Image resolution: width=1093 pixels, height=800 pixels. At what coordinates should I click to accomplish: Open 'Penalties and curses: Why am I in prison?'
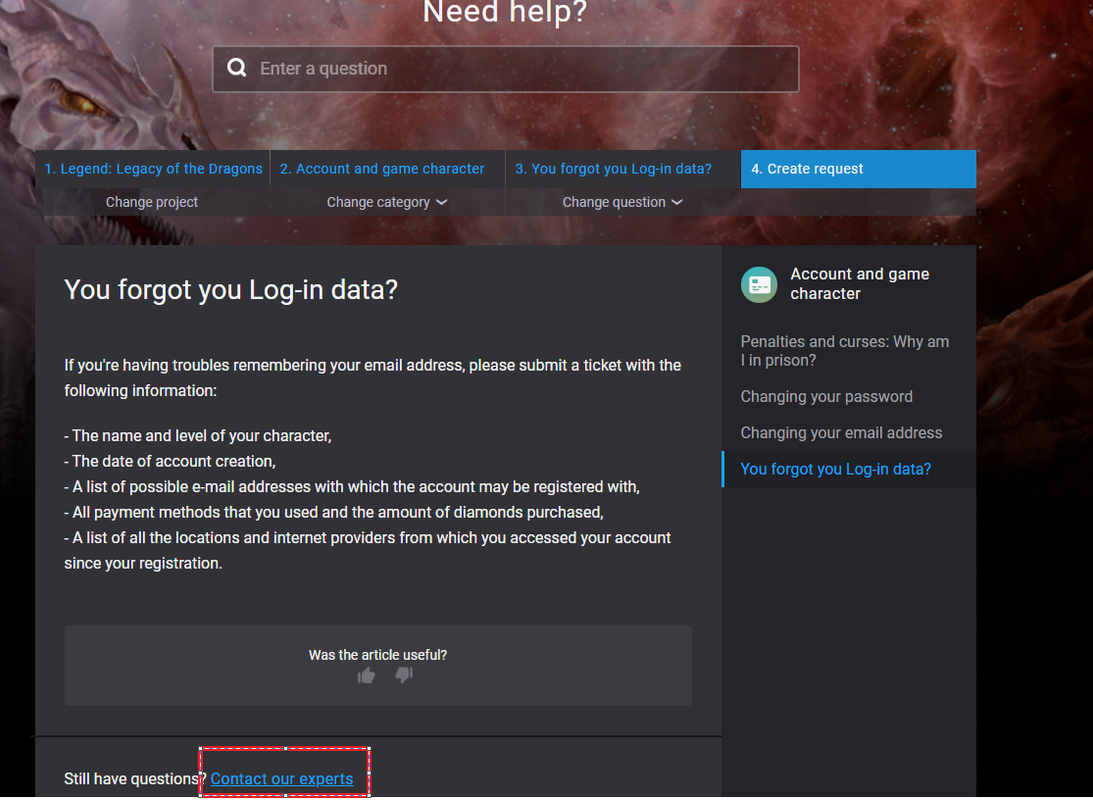(x=845, y=351)
